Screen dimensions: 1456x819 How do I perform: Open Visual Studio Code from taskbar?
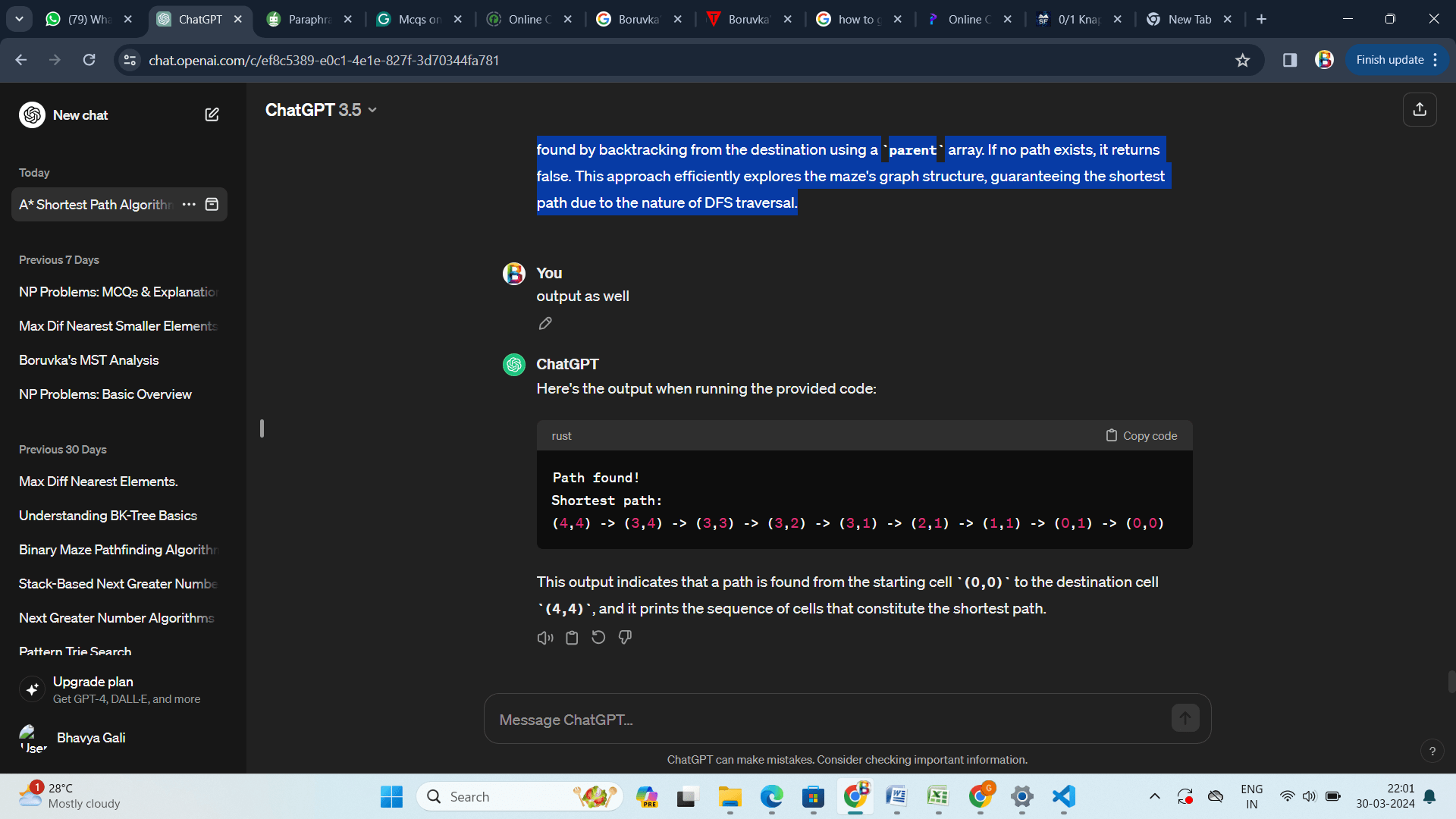(x=1063, y=796)
